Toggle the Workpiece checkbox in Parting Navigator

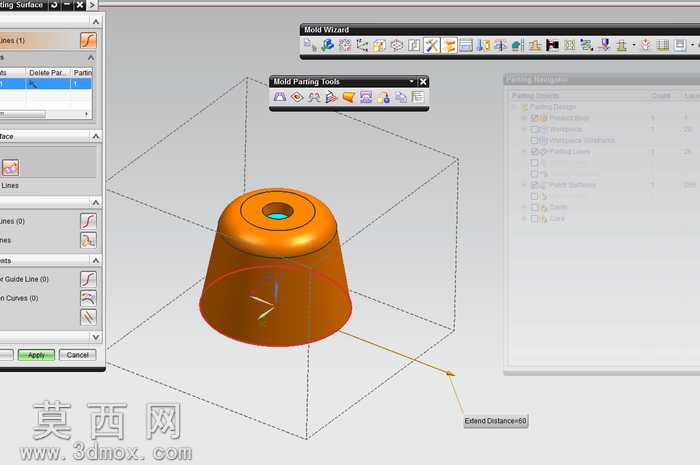(x=534, y=129)
